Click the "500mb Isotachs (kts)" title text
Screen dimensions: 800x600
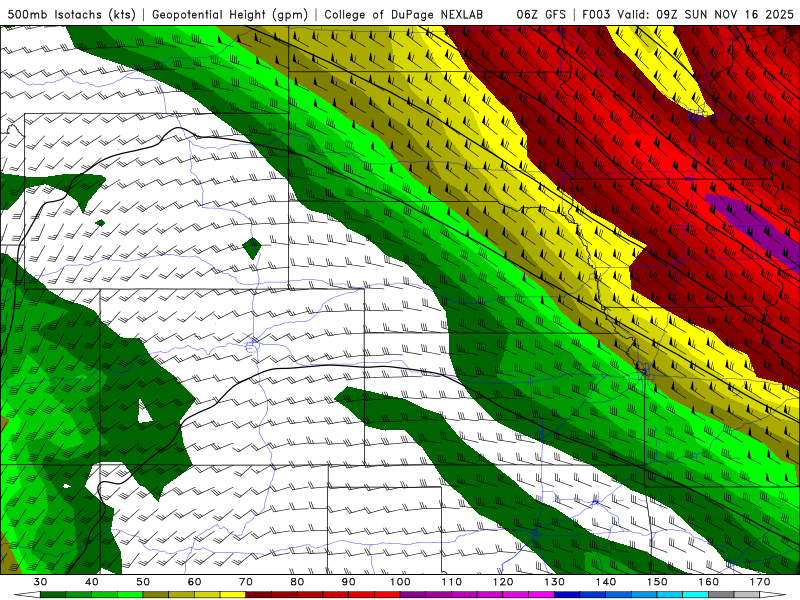click(x=71, y=15)
